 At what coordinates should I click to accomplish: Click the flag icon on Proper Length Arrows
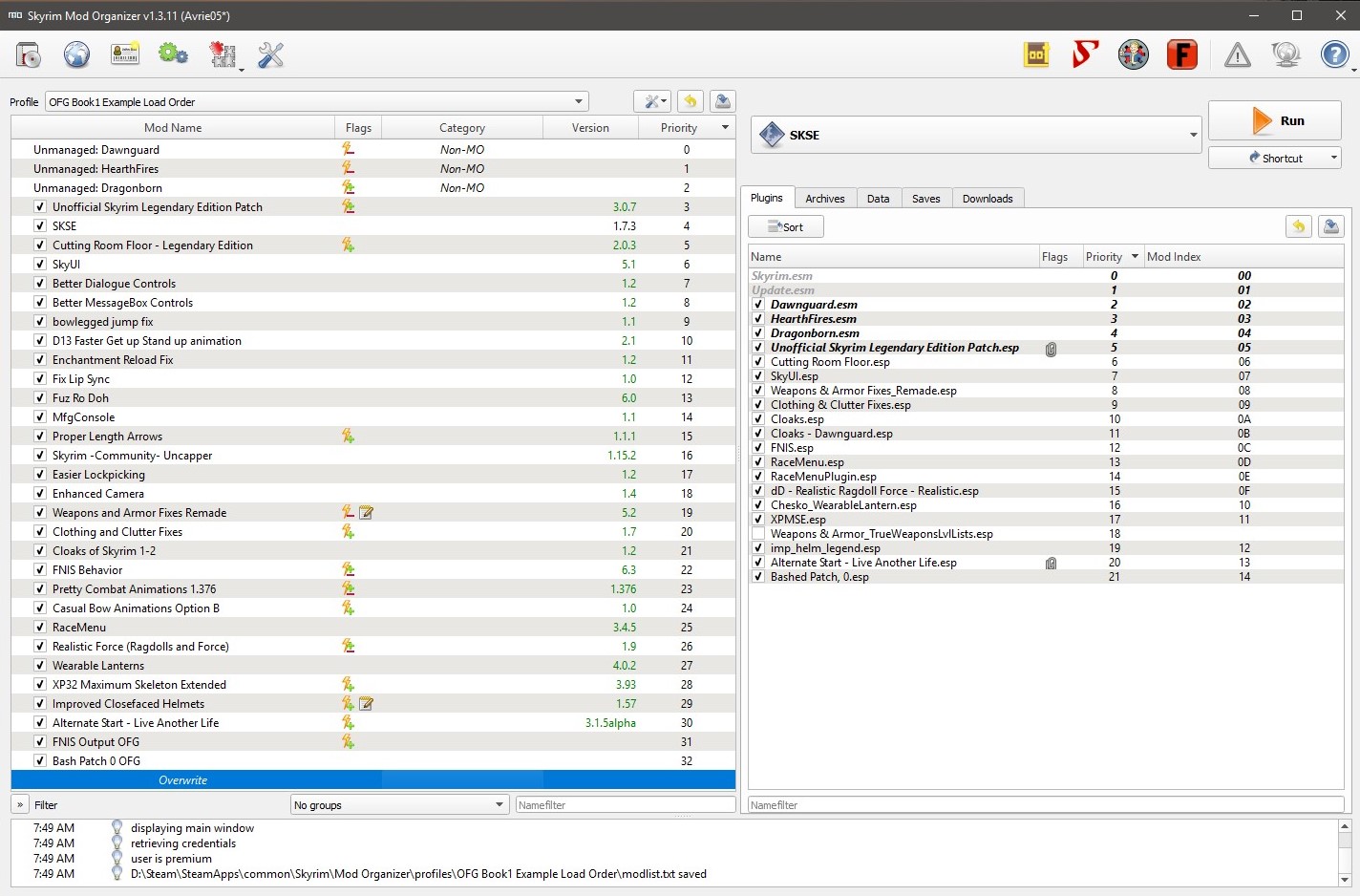click(x=349, y=437)
